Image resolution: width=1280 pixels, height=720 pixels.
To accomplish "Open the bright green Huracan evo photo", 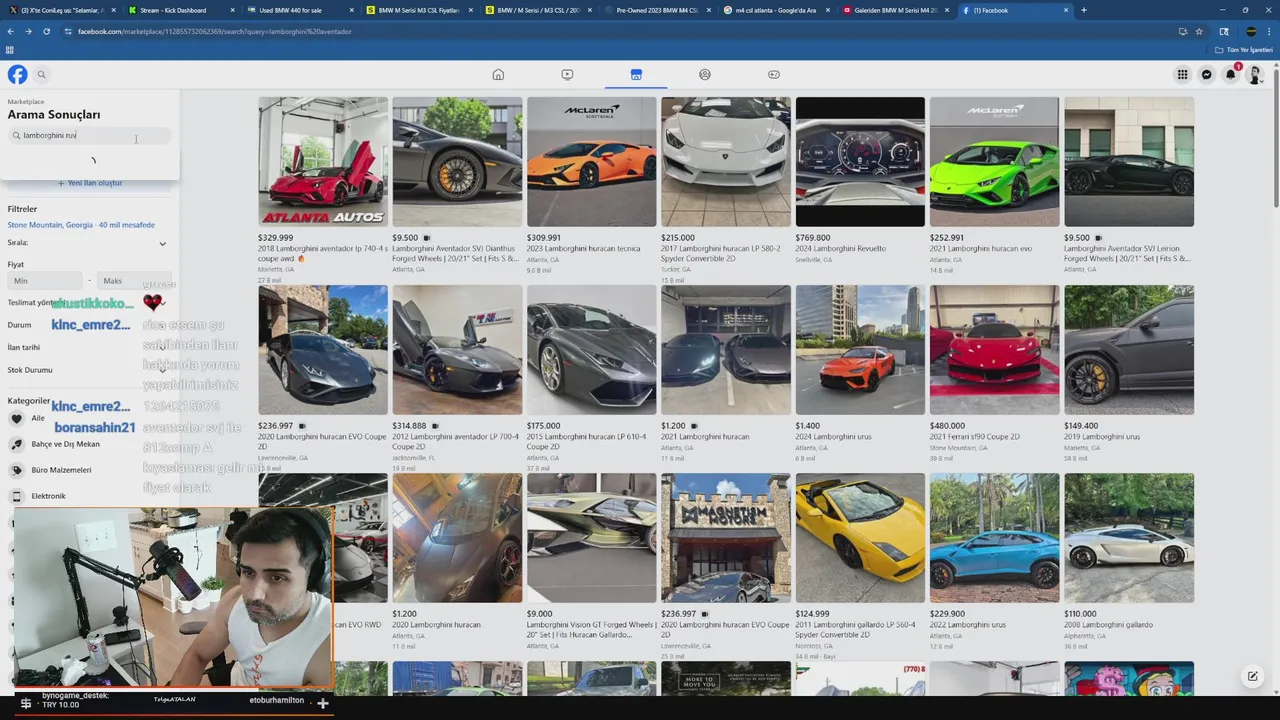I will tap(994, 162).
